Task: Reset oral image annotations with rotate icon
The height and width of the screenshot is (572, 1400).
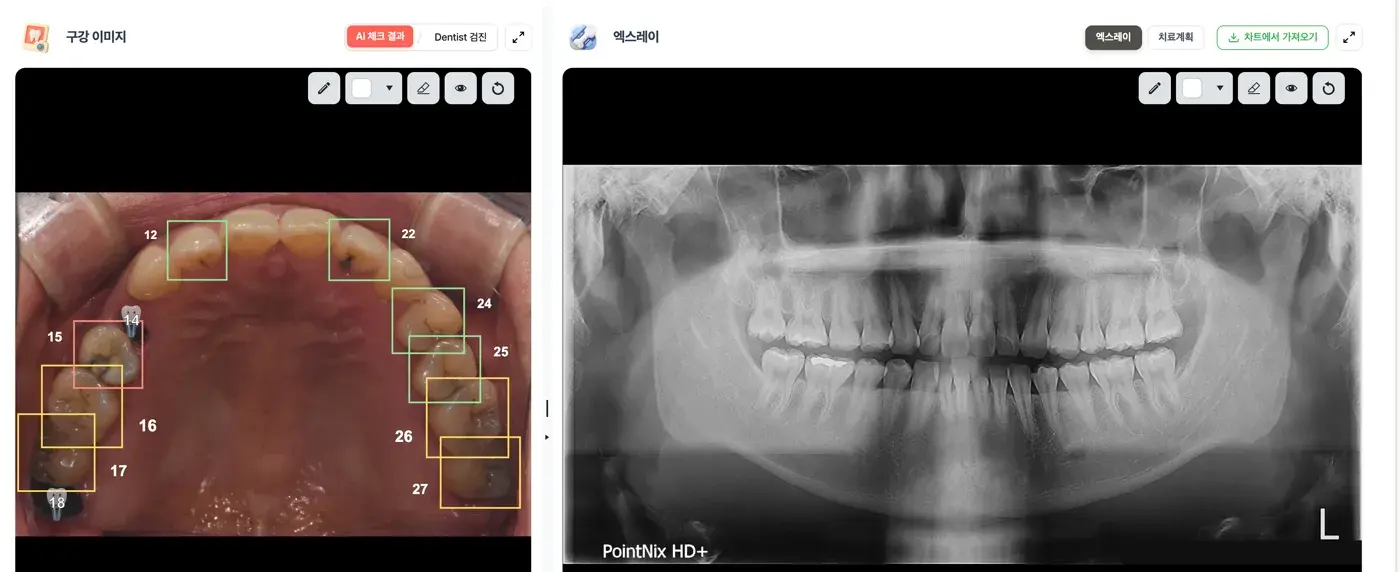Action: (x=498, y=88)
